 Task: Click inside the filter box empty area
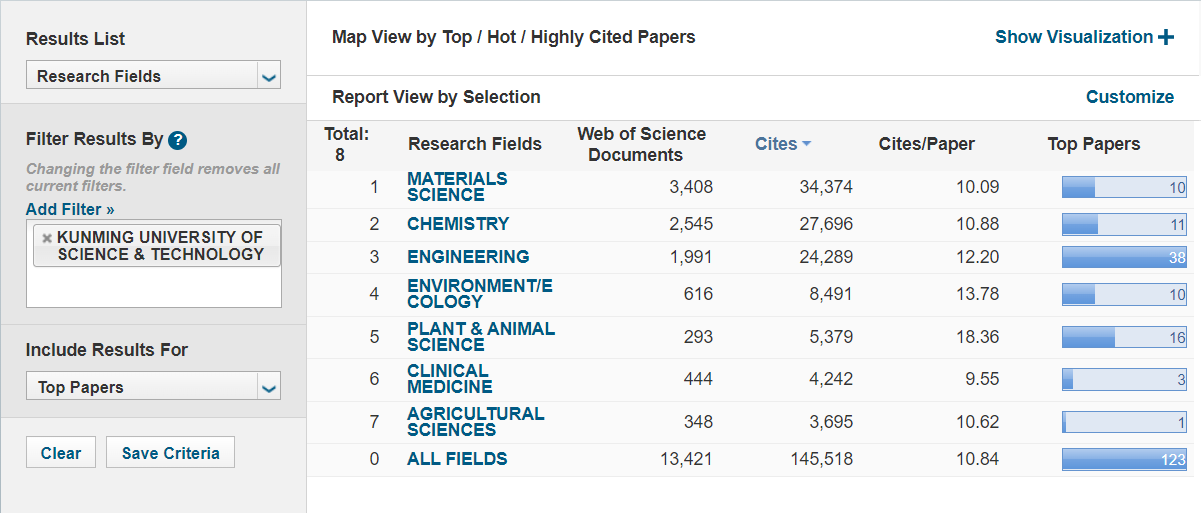coord(153,288)
